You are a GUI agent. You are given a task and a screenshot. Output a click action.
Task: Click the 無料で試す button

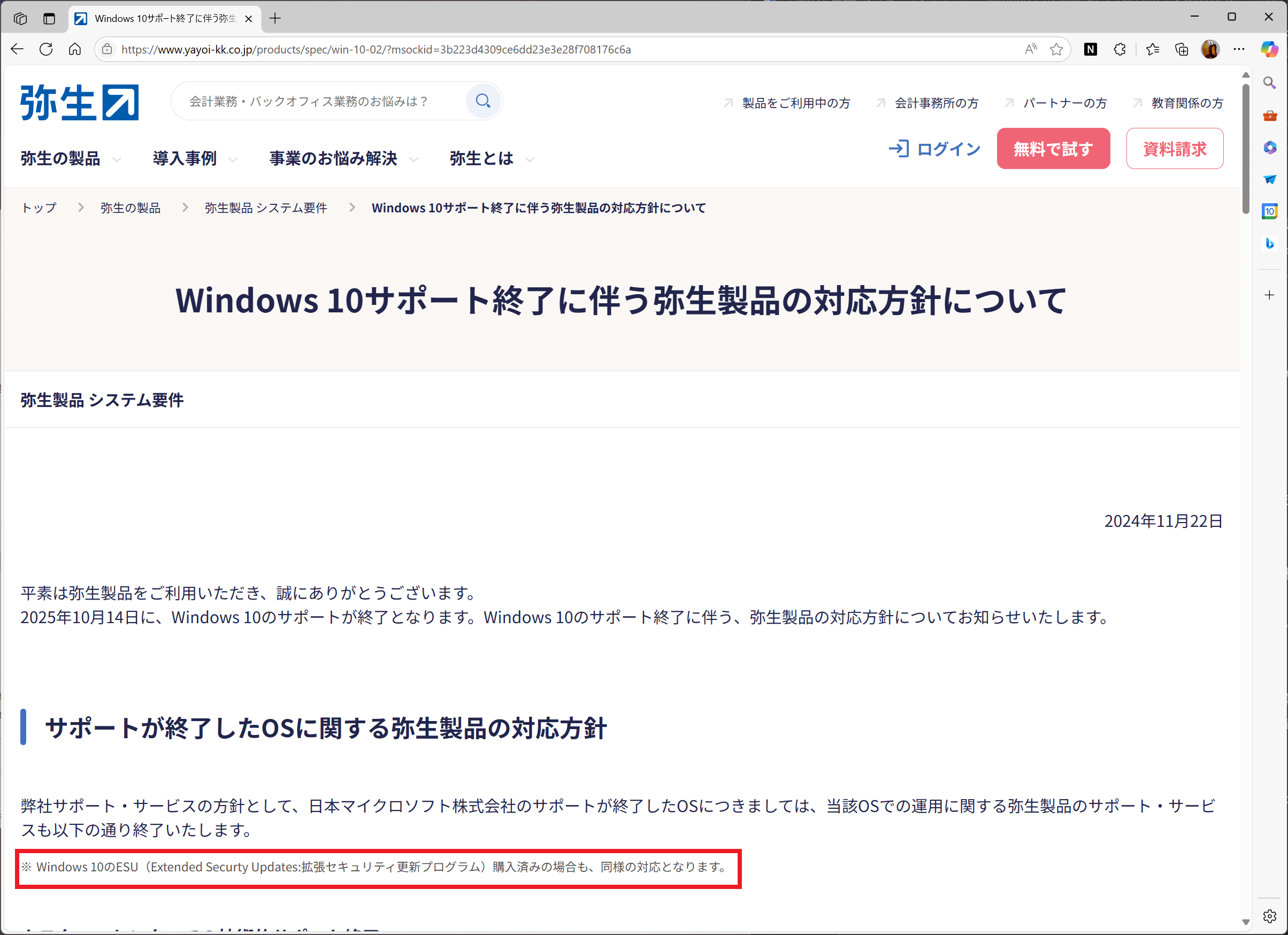click(1053, 149)
